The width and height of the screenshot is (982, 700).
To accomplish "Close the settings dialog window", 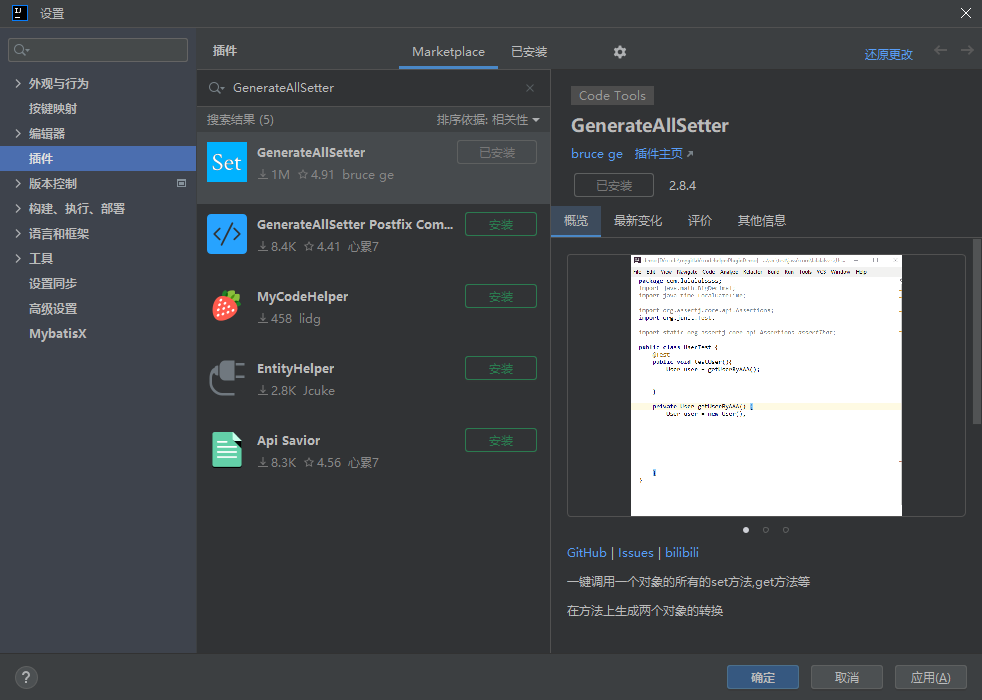I will (966, 13).
